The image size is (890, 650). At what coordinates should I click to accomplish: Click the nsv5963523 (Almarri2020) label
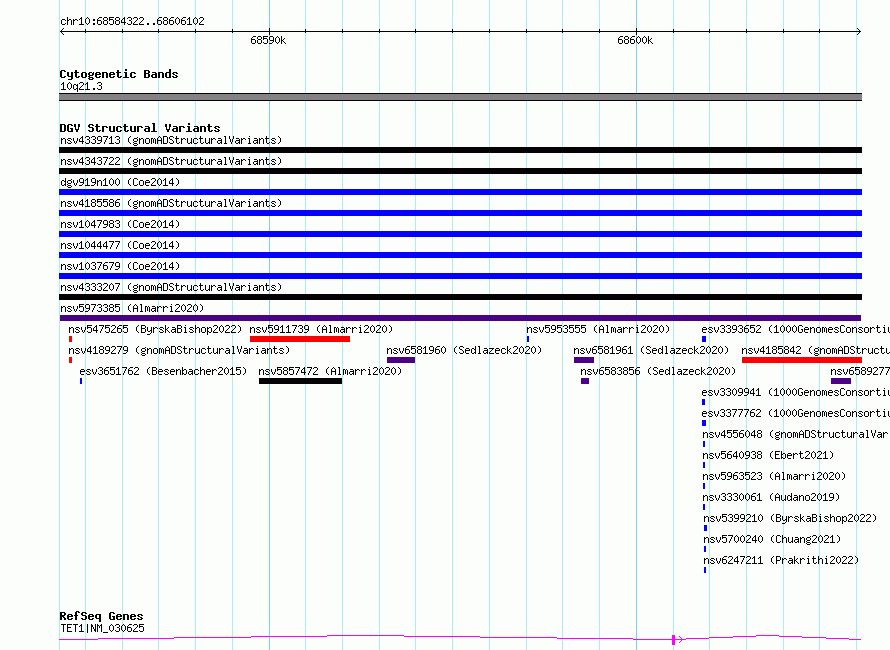tap(774, 476)
